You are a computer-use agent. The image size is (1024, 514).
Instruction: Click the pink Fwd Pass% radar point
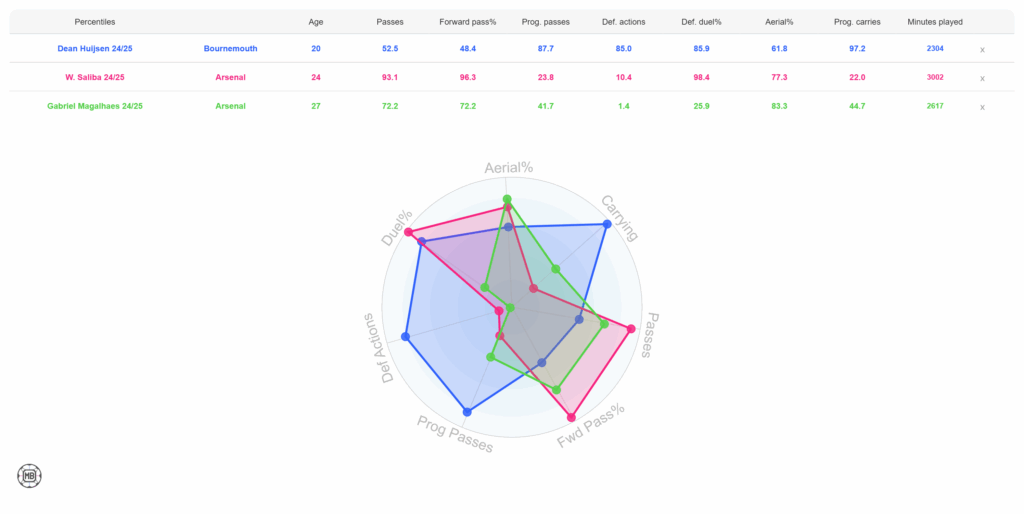coord(571,417)
